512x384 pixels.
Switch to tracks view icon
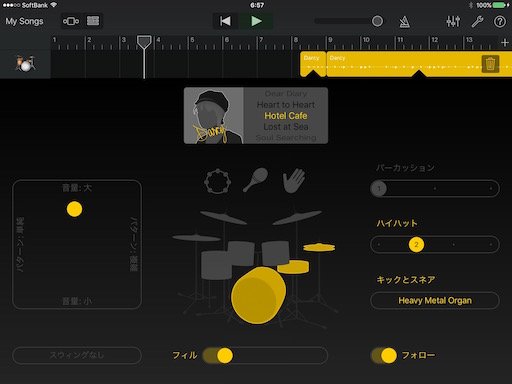coord(93,21)
